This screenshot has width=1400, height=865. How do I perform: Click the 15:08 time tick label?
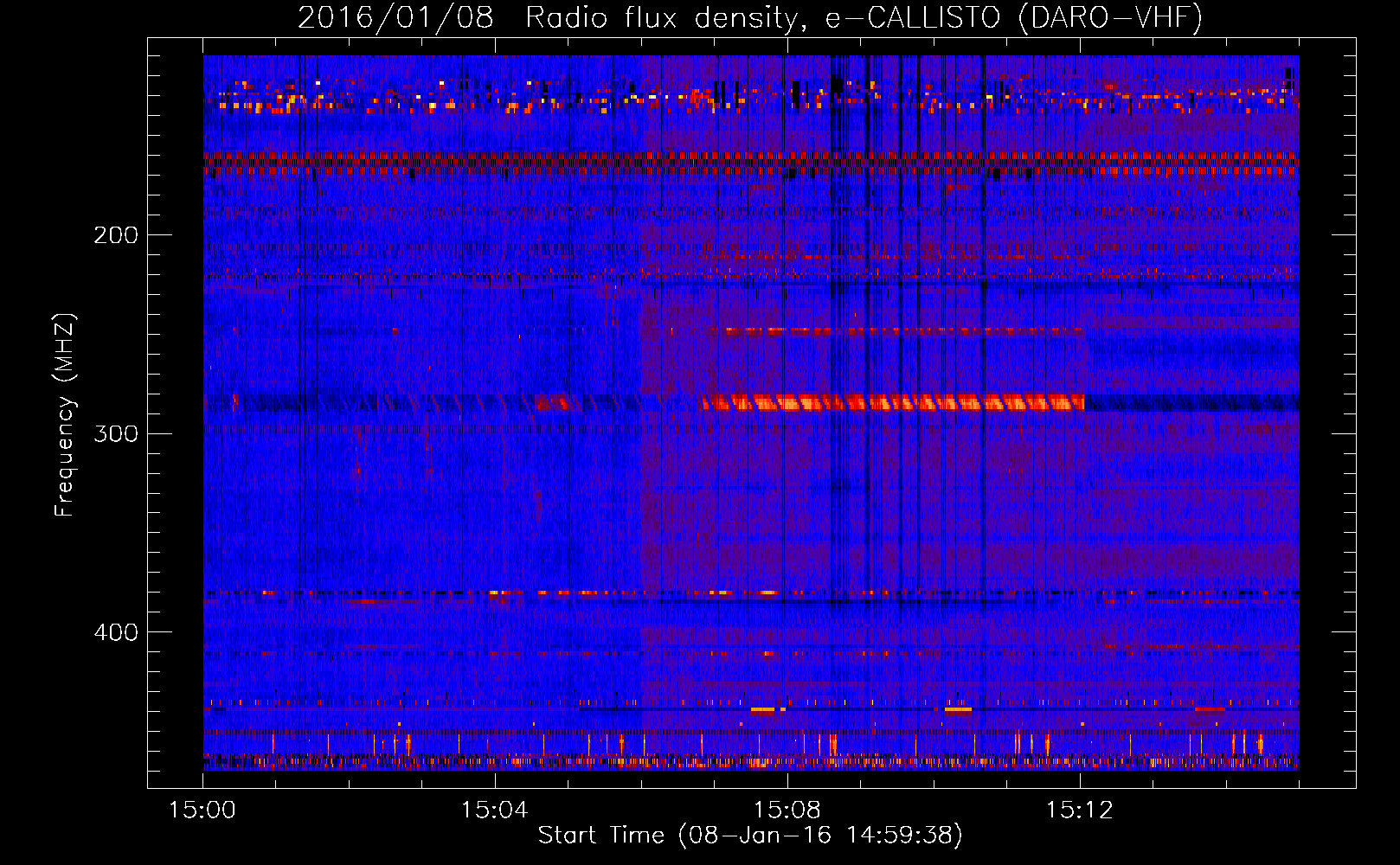coord(787,811)
